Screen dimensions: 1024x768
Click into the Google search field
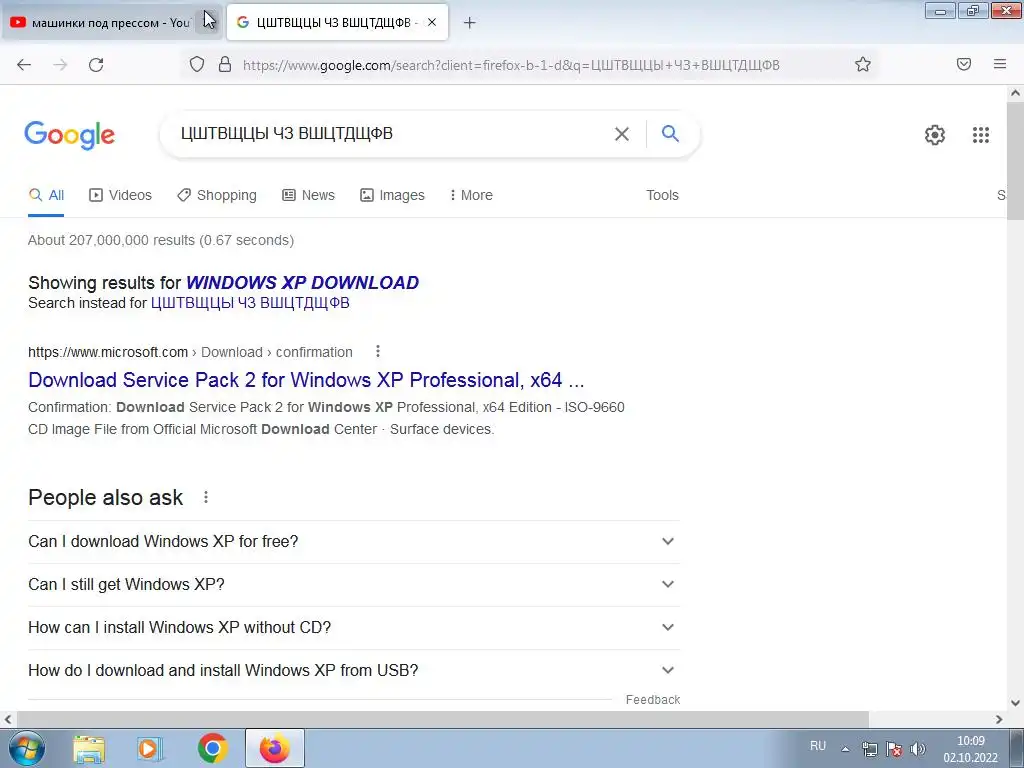392,133
